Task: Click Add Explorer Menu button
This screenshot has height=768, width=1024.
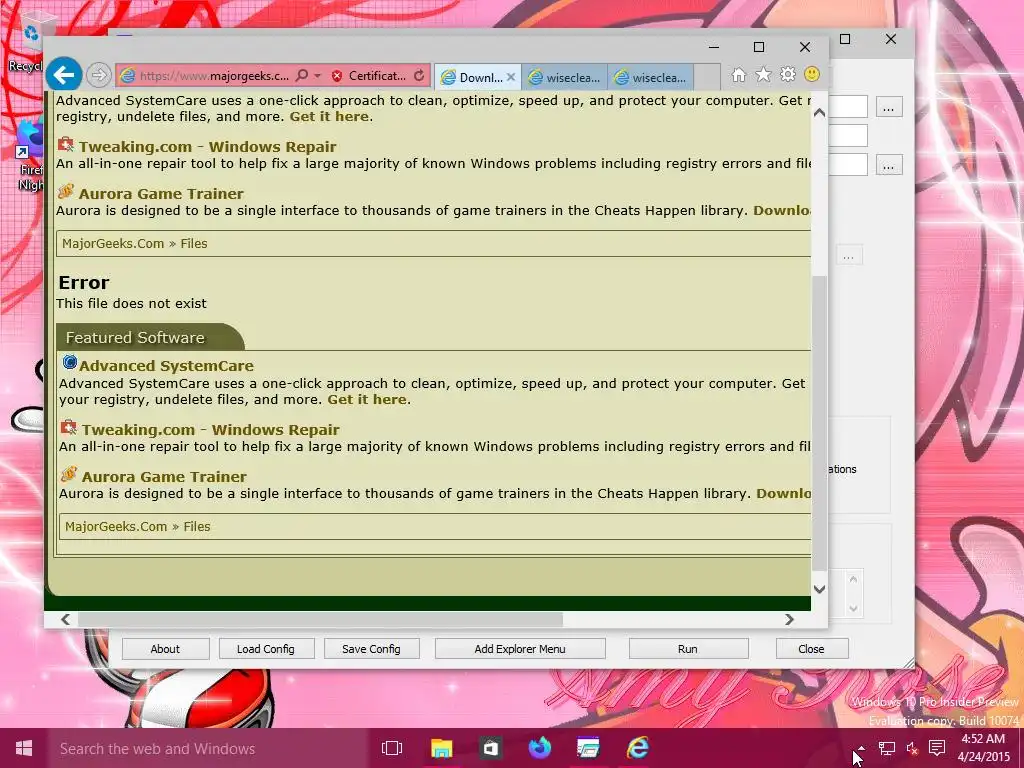Action: [x=520, y=649]
